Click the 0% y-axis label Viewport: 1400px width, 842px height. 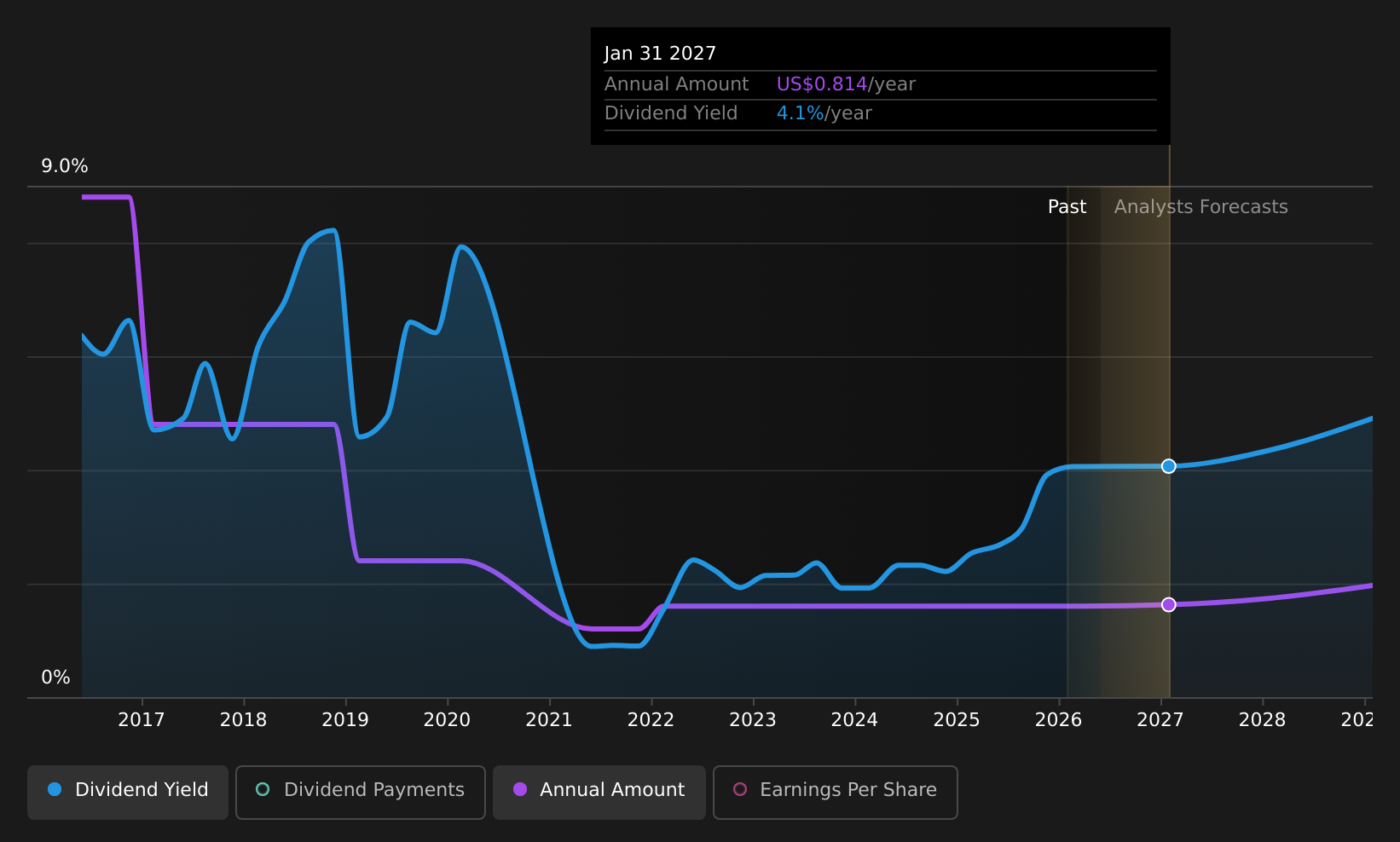[56, 678]
